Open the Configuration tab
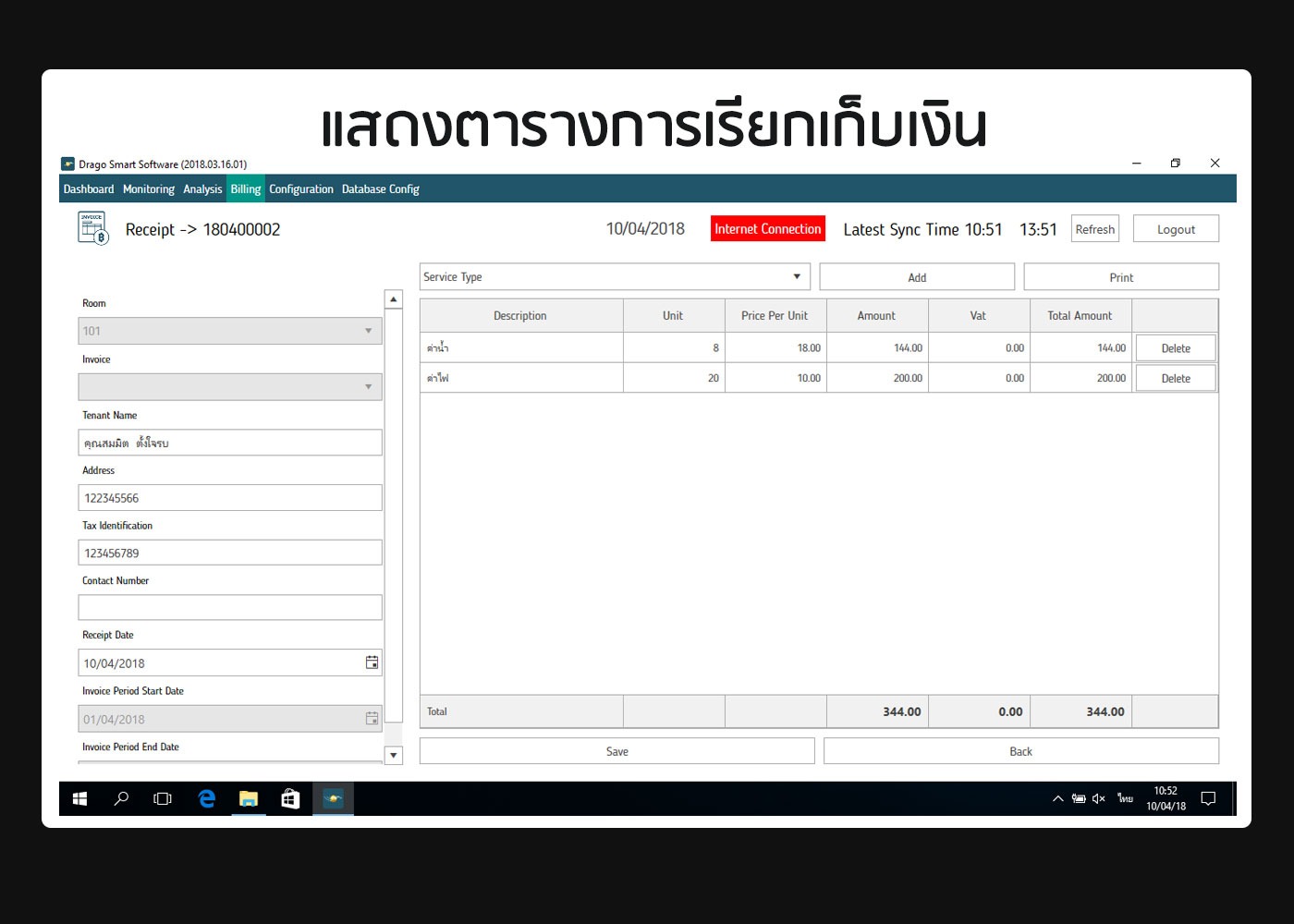1294x924 pixels. click(x=301, y=189)
